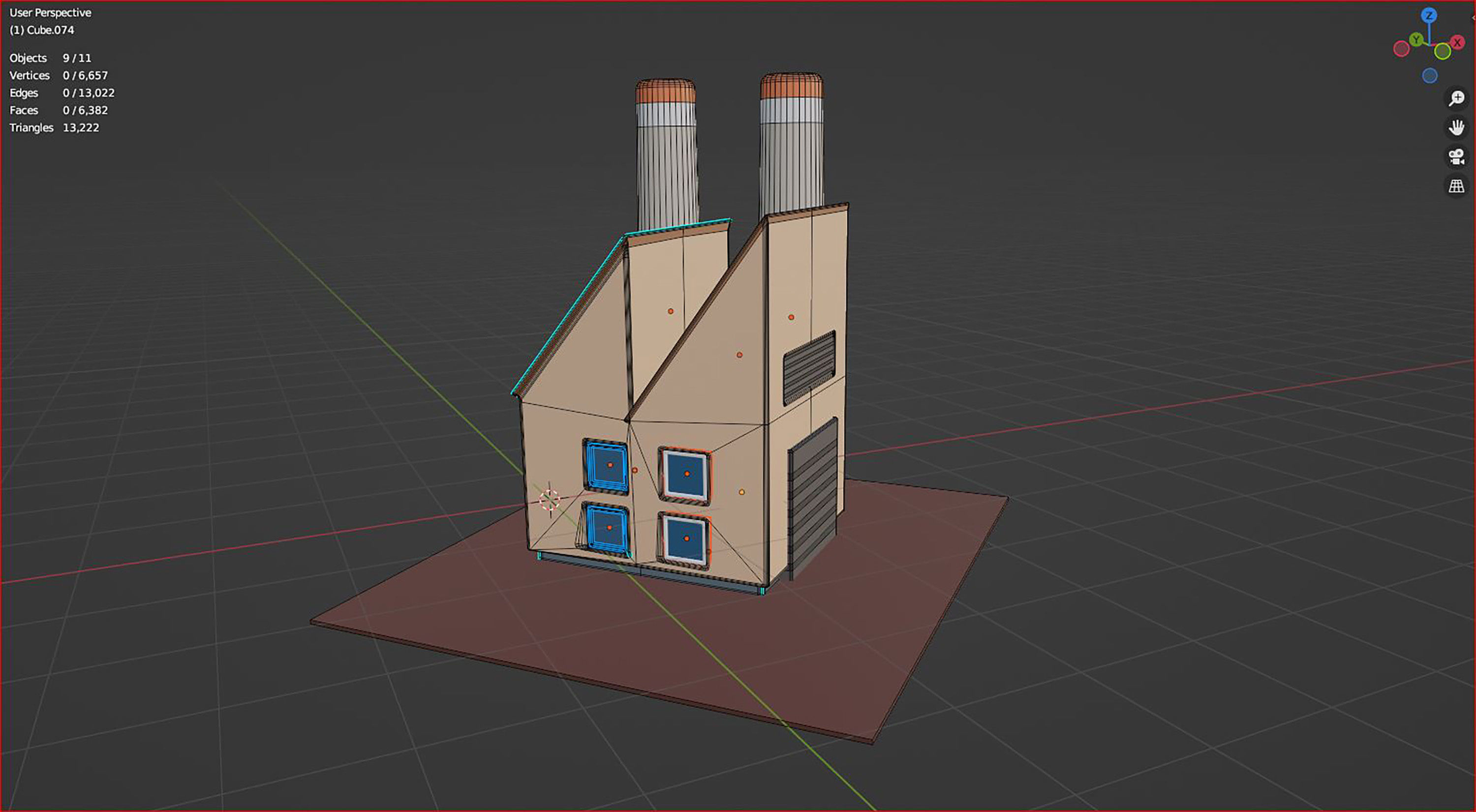This screenshot has height=812, width=1476.
Task: Click the hand pan view icon
Action: pyautogui.click(x=1456, y=127)
